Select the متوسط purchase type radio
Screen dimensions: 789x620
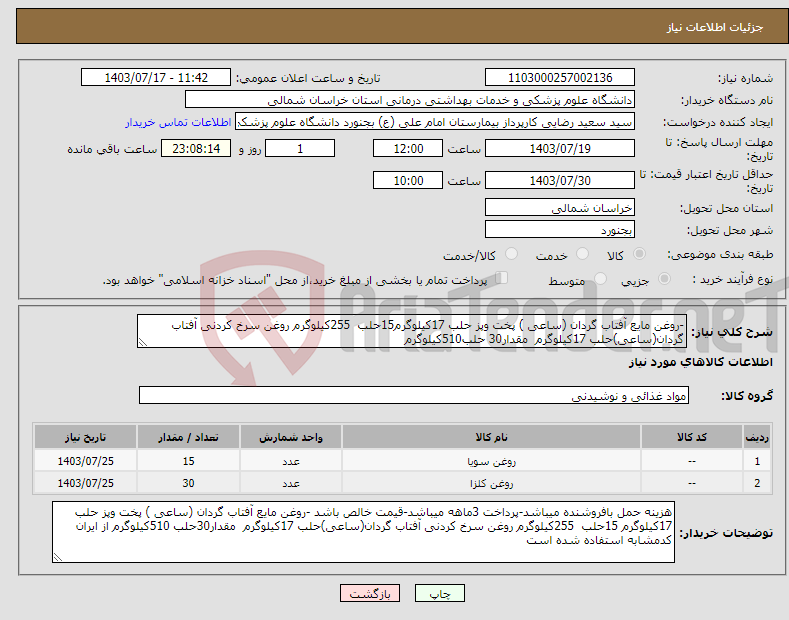coord(600,278)
